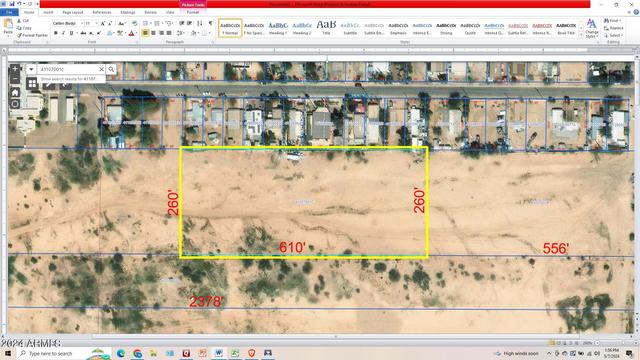Click the Paste icon in Clipboard group

(8, 27)
